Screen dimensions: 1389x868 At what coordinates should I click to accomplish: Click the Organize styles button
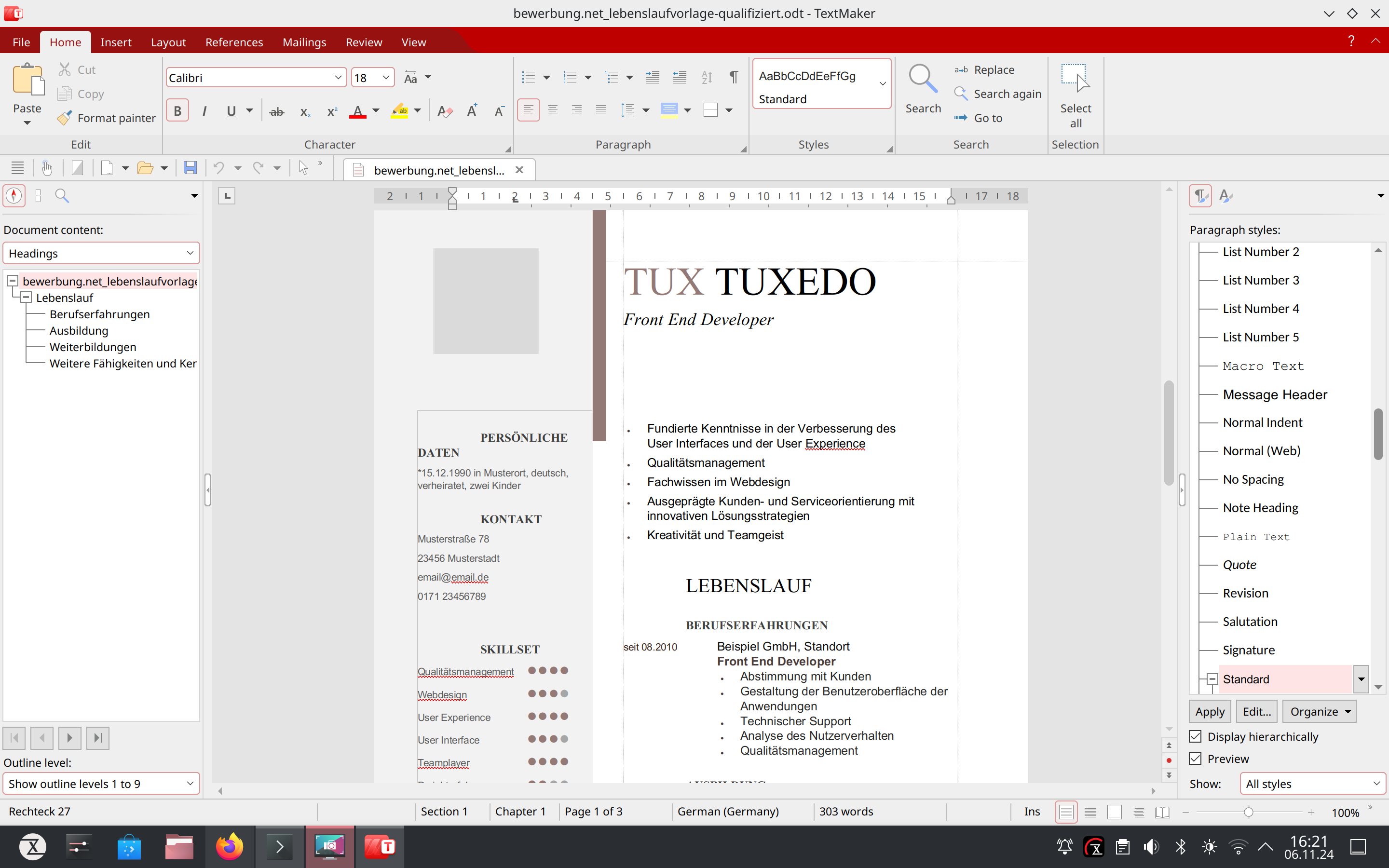(x=1319, y=711)
